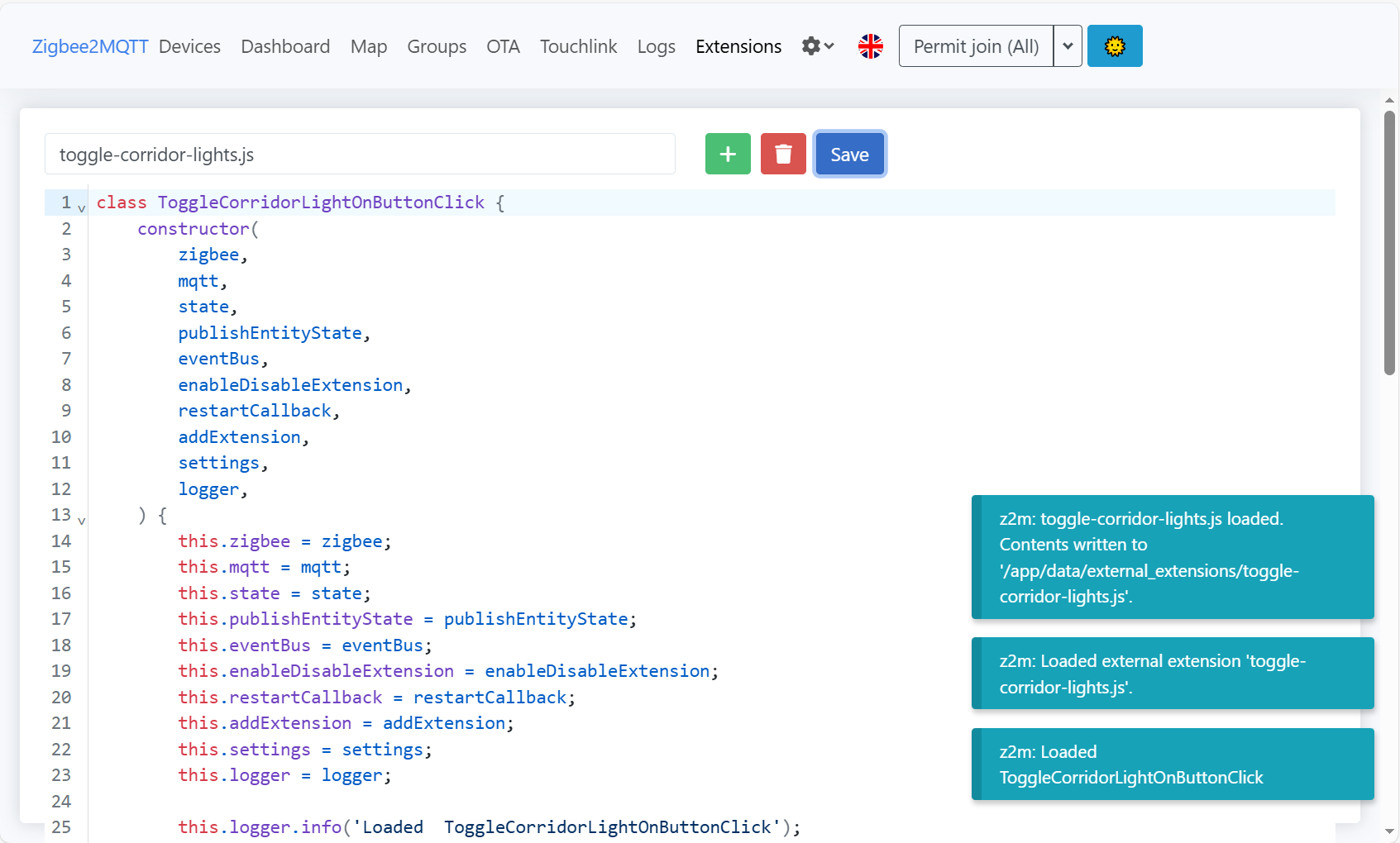Open the OTA updates page
1400x843 pixels.
tap(503, 46)
